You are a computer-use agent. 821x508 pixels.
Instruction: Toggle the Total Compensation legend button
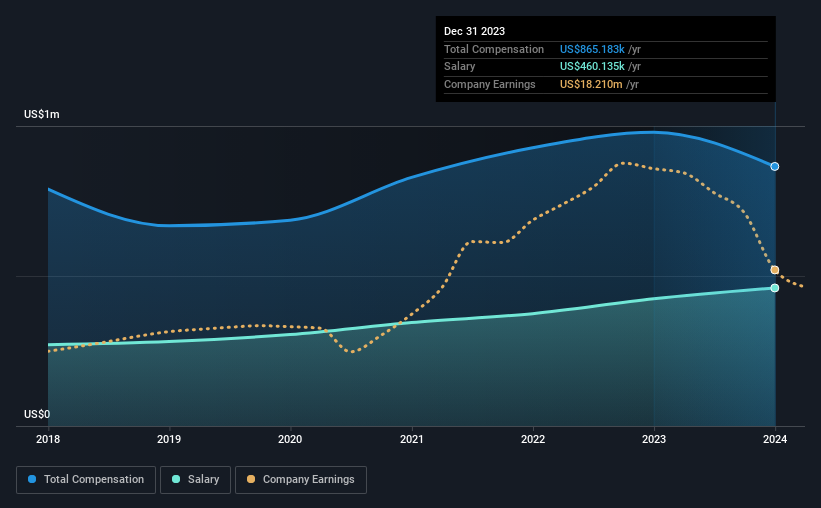pyautogui.click(x=86, y=480)
